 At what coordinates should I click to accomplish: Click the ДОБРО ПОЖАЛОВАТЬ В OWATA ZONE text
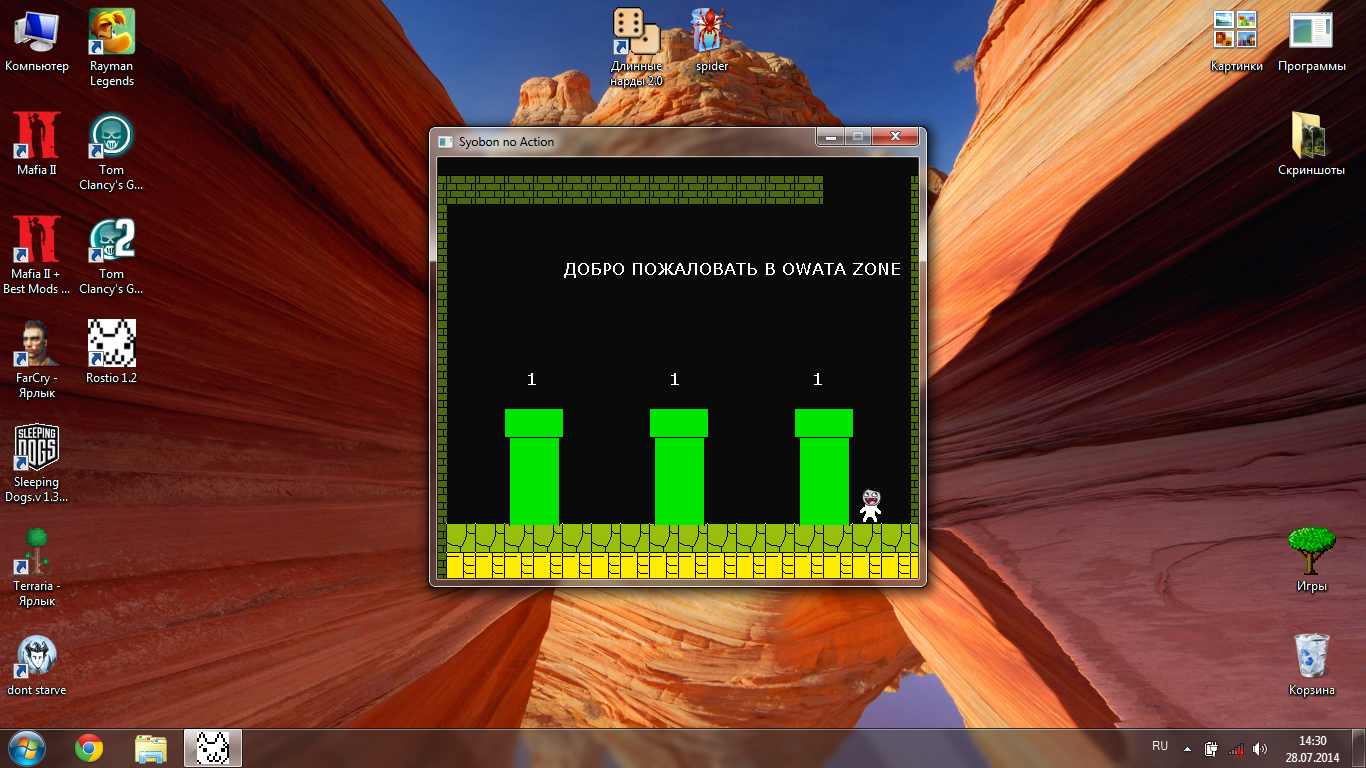(x=732, y=269)
